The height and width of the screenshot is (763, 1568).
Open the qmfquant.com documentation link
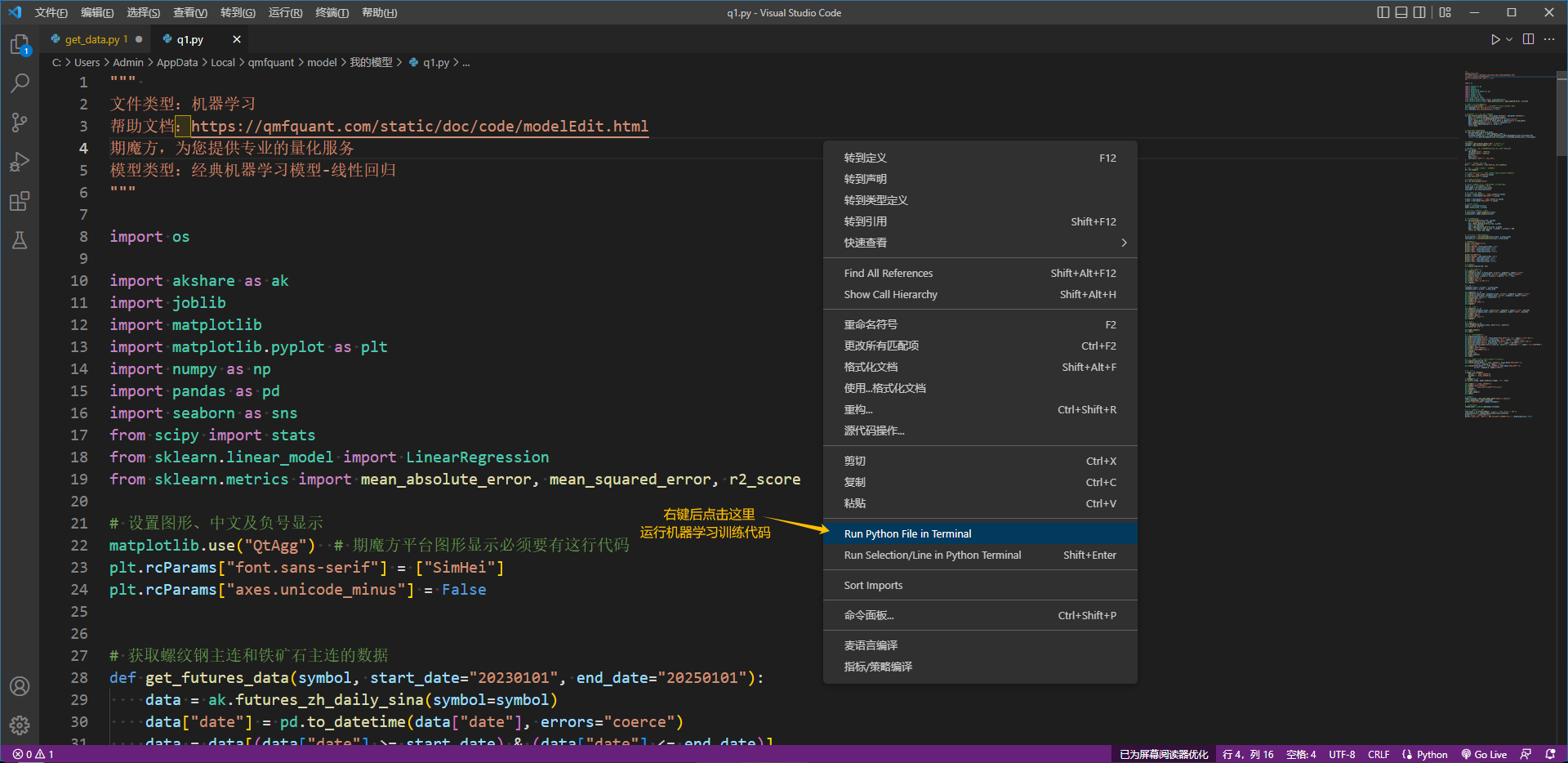point(420,126)
